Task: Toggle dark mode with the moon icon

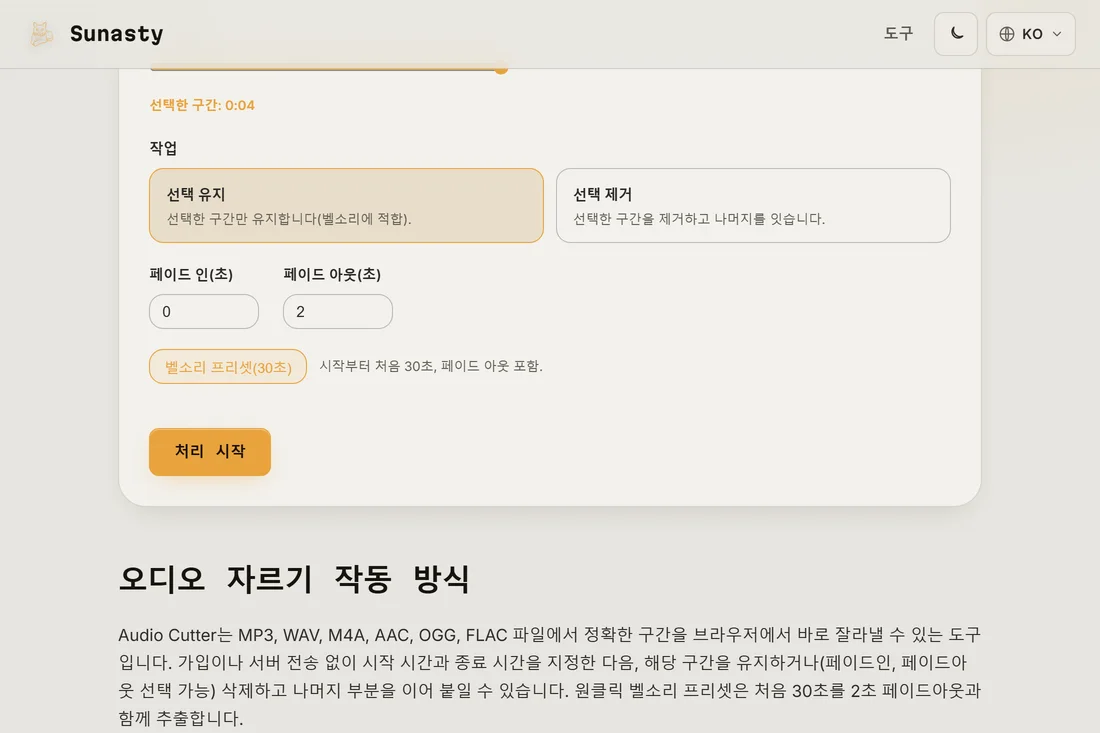Action: click(x=955, y=34)
